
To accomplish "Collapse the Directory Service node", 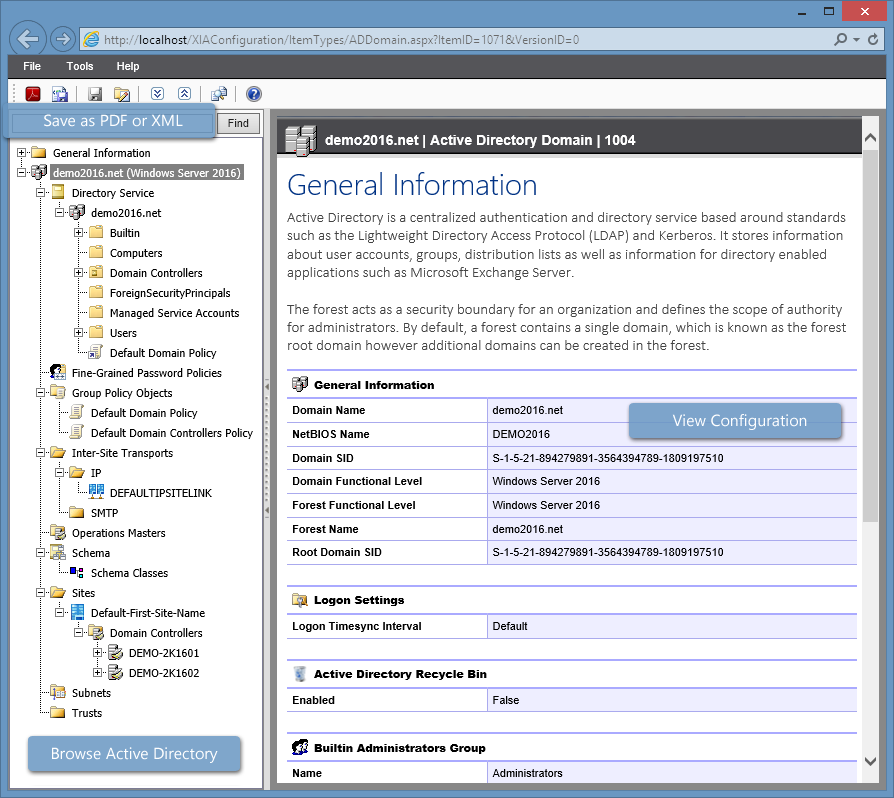I will pyautogui.click(x=40, y=193).
